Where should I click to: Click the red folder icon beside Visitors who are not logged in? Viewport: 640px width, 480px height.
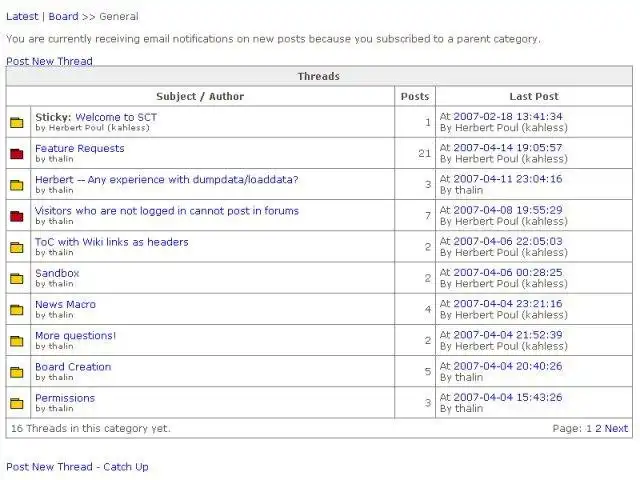pyautogui.click(x=17, y=216)
